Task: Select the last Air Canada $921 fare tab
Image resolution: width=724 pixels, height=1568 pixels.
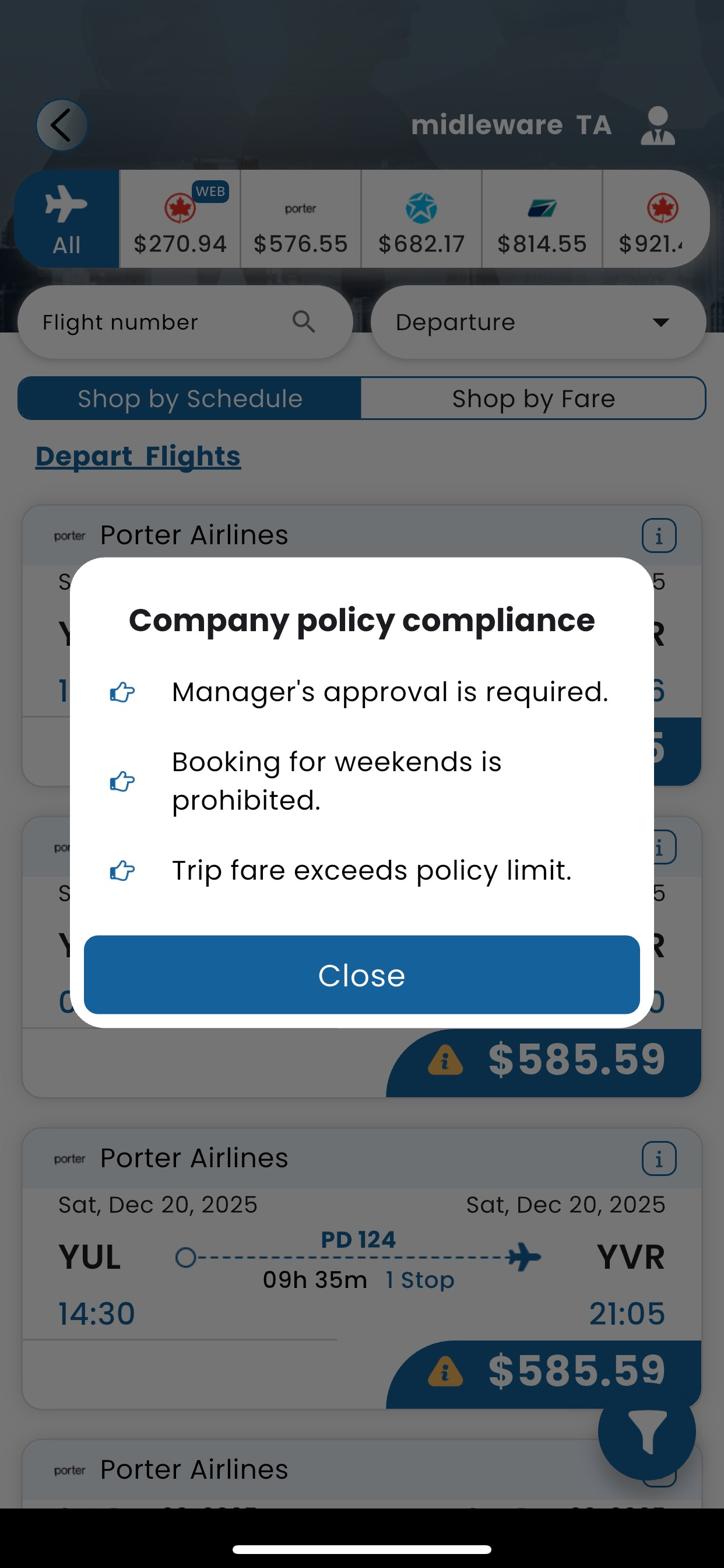Action: pyautogui.click(x=654, y=219)
